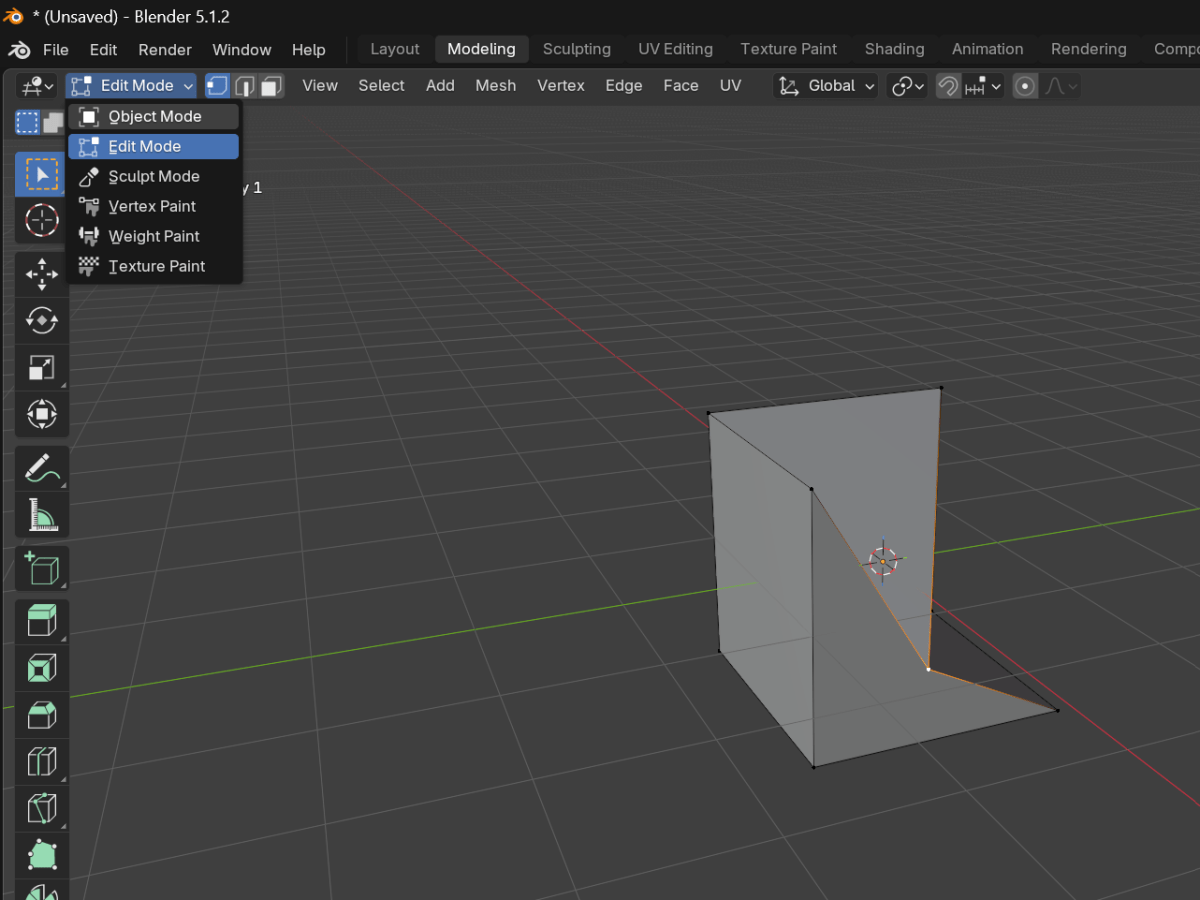Switch to the Modeling workspace tab
Viewport: 1200px width, 900px height.
[481, 49]
